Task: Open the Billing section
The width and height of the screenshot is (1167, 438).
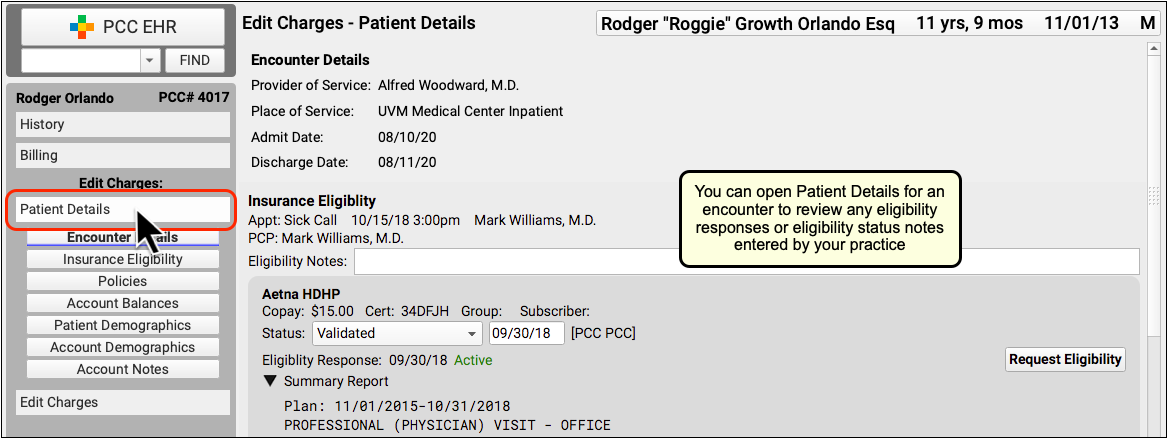Action: click(x=123, y=155)
